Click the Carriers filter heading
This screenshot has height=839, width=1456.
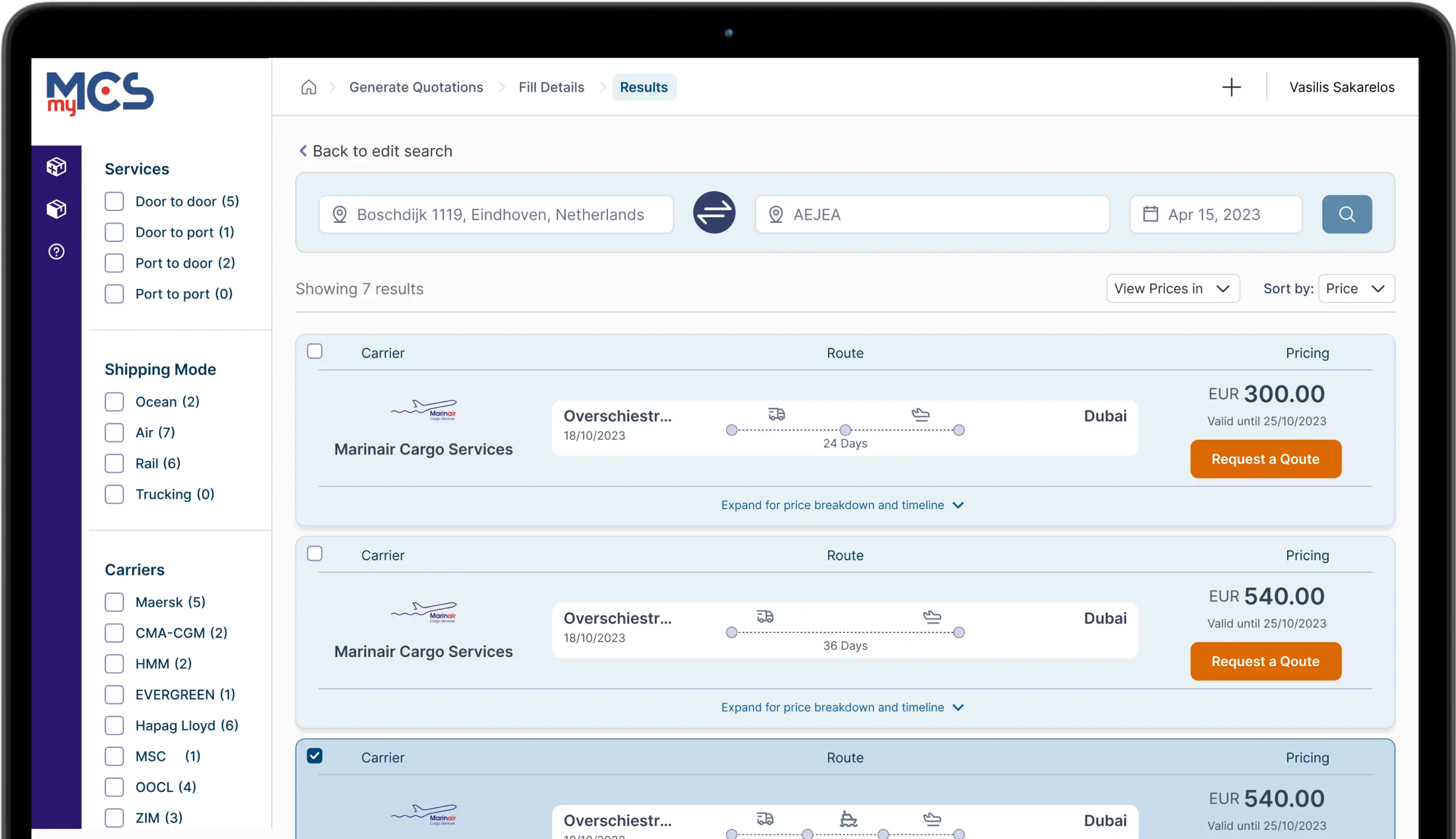tap(134, 570)
